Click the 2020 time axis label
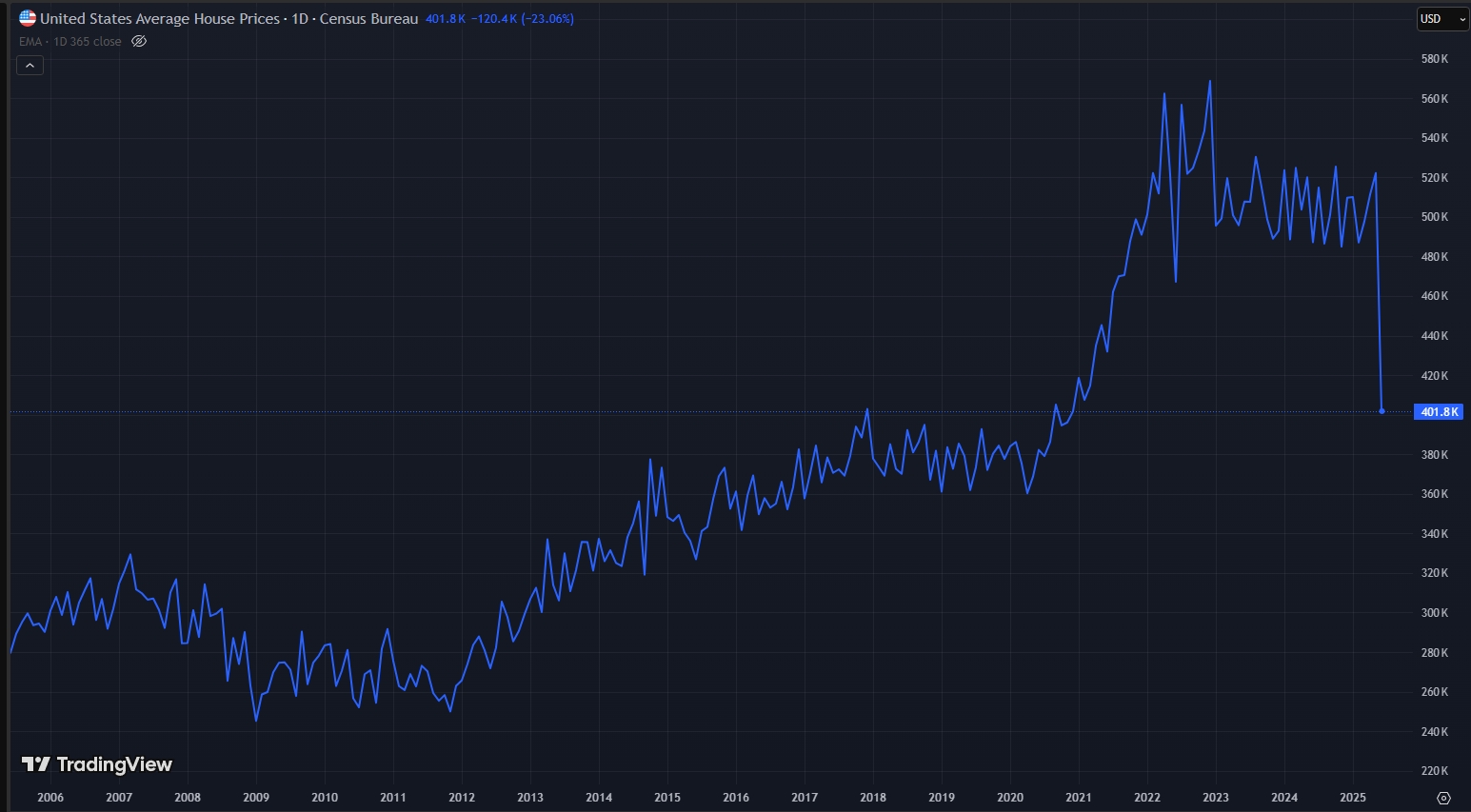1471x812 pixels. tap(1010, 798)
